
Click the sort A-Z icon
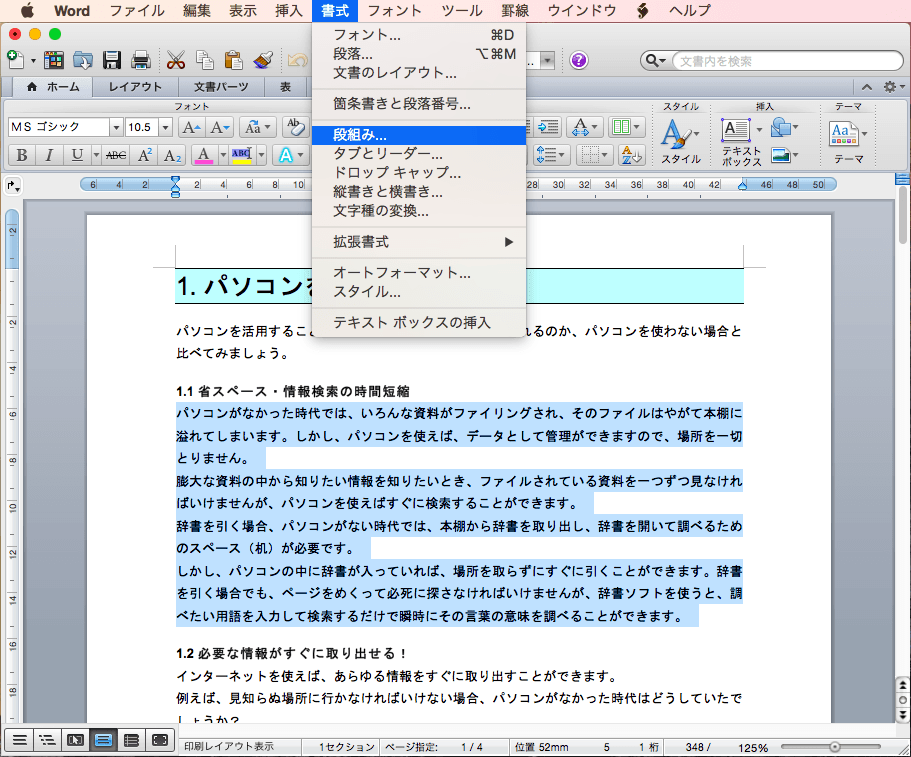click(x=631, y=155)
